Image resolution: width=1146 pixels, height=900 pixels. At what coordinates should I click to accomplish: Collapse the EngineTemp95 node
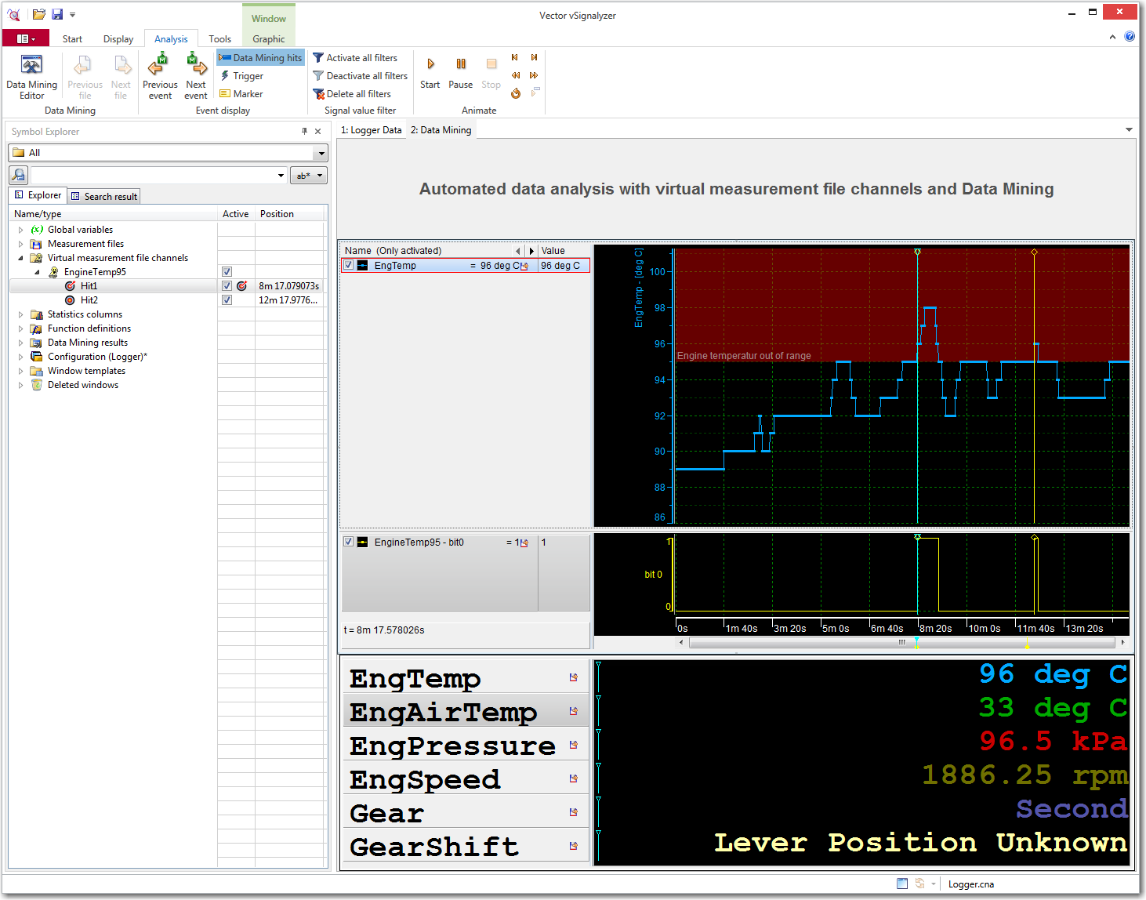tap(37, 272)
